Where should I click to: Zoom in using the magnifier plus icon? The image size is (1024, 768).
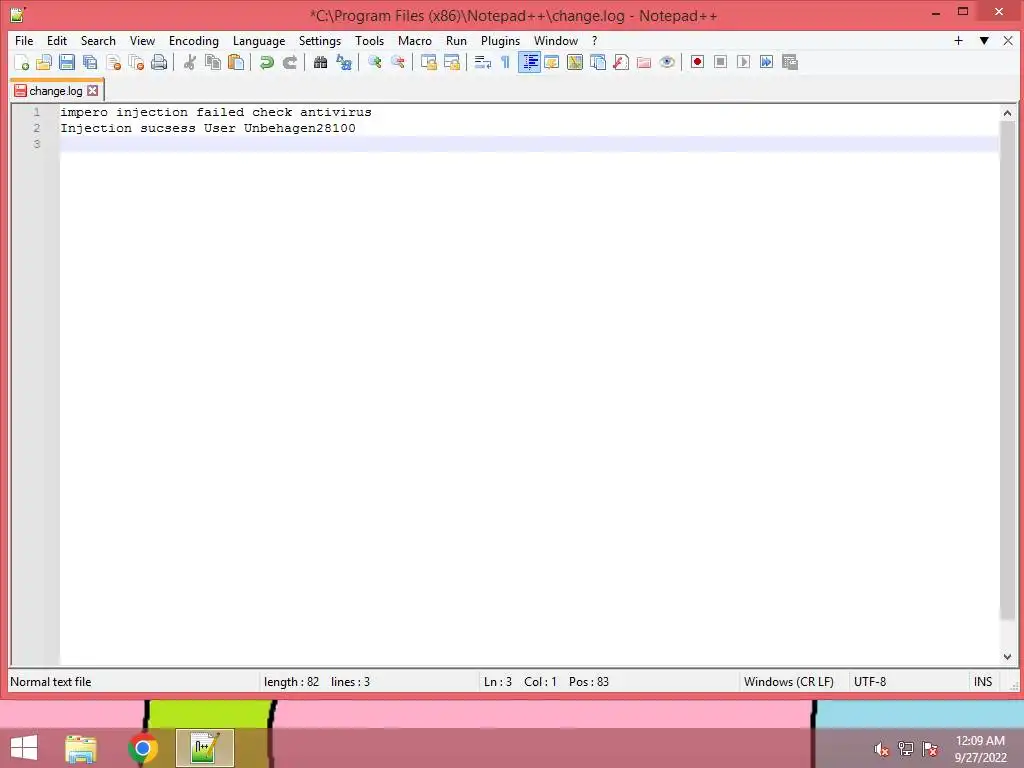click(x=374, y=62)
